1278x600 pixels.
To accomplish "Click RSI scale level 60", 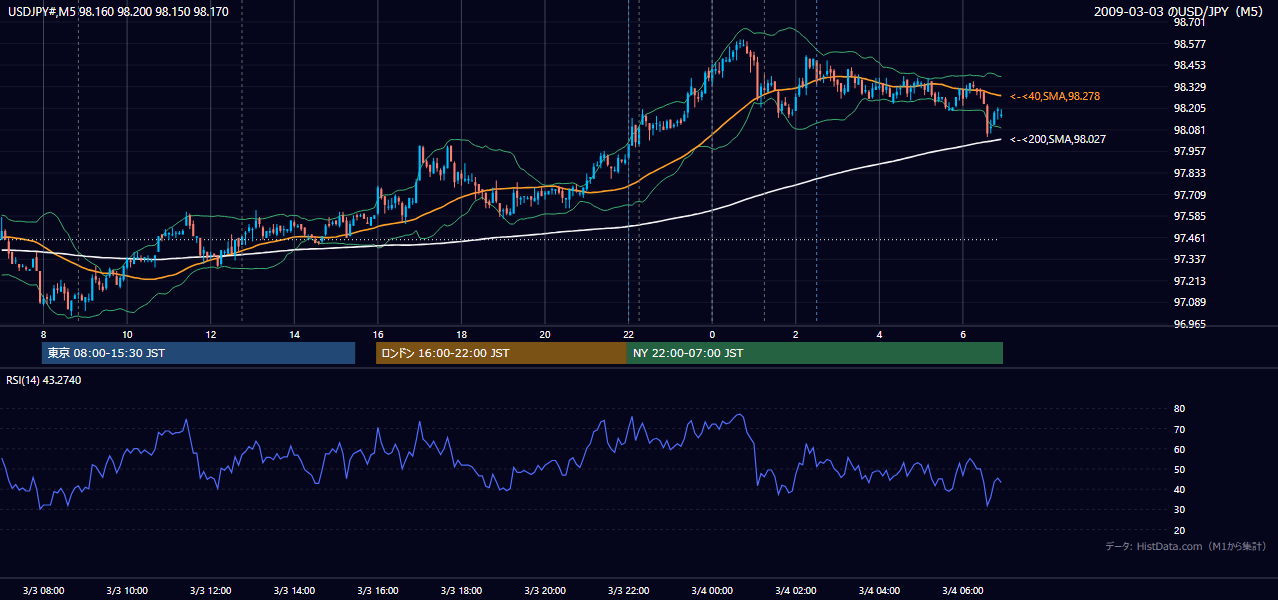I will pyautogui.click(x=1179, y=449).
